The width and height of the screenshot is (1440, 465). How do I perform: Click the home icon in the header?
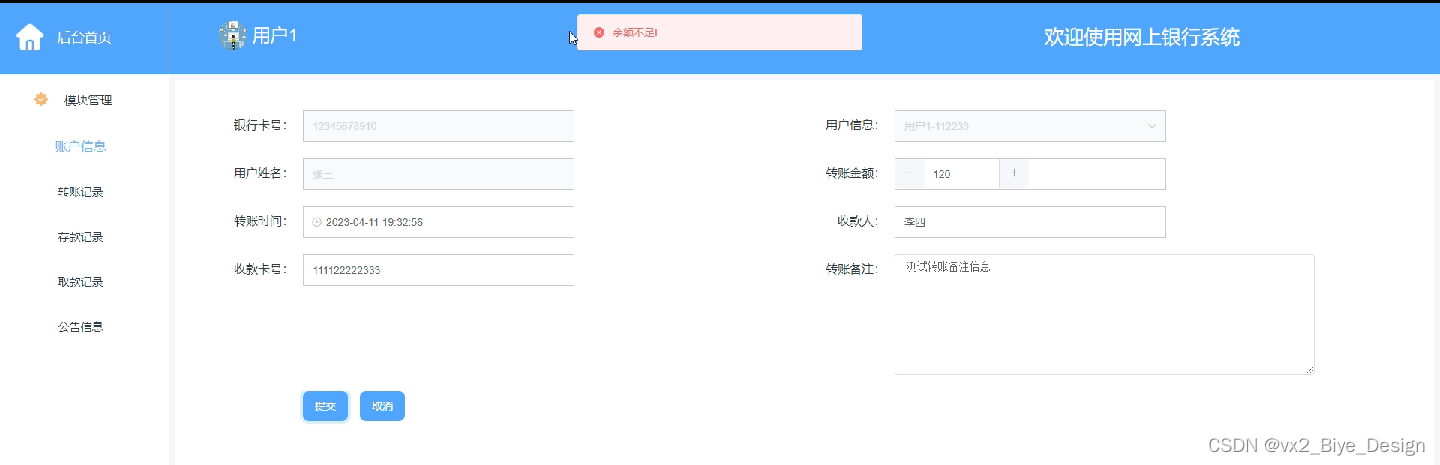(x=30, y=37)
